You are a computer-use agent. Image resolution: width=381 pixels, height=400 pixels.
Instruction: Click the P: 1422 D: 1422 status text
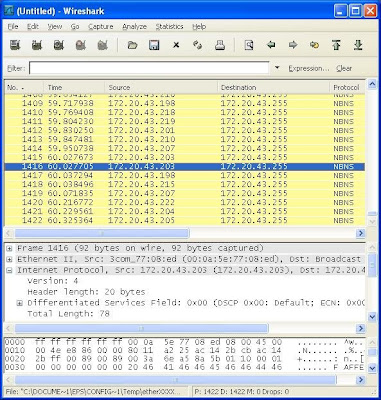[242, 392]
